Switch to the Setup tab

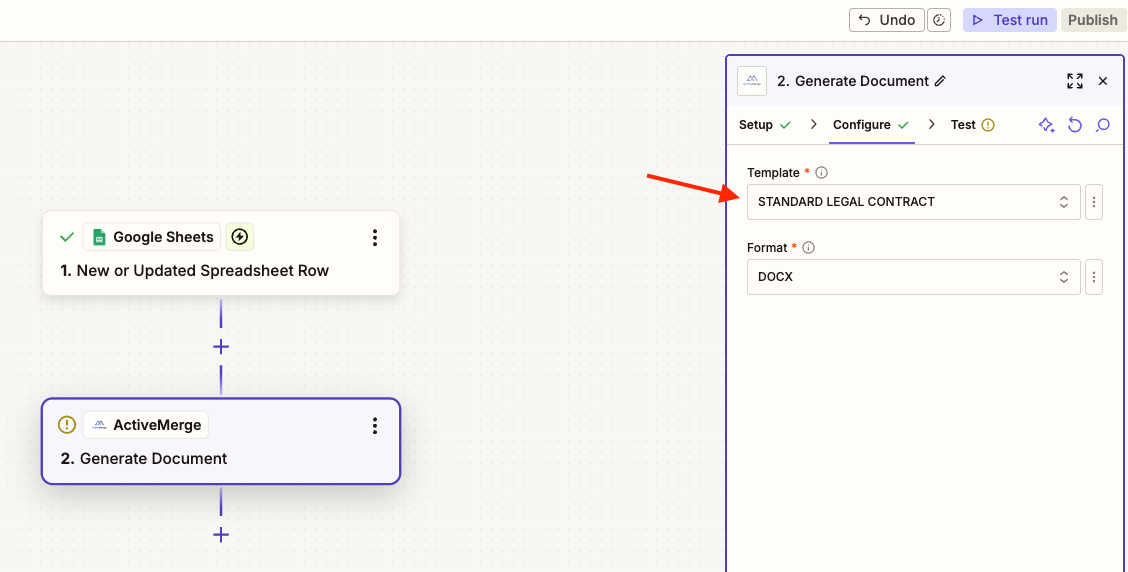(756, 125)
